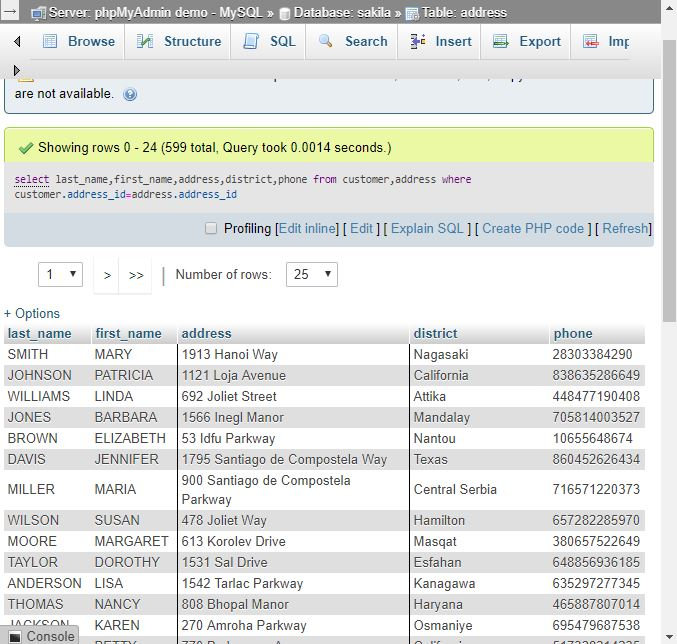Click the PATRICIA cell
Viewport: 677px width, 644px height.
point(134,376)
